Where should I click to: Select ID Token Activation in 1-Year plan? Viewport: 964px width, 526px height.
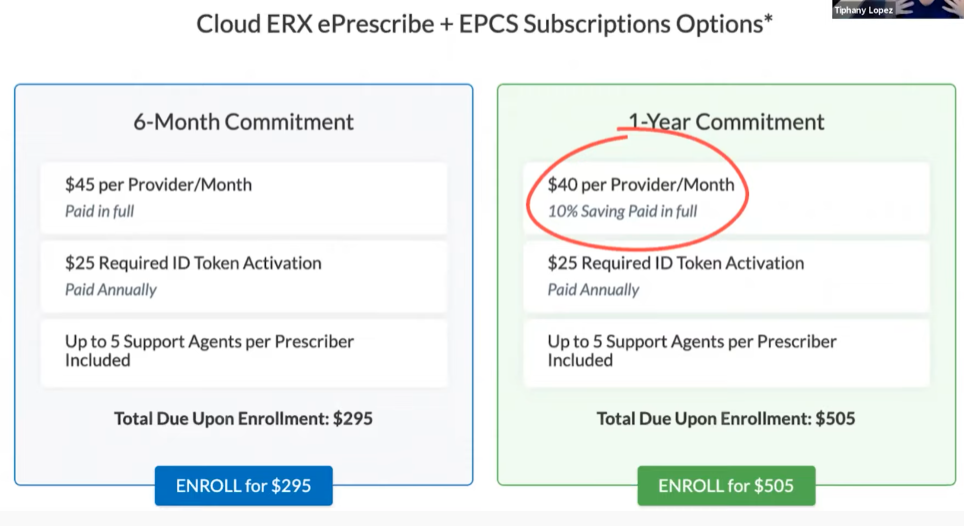click(x=676, y=263)
